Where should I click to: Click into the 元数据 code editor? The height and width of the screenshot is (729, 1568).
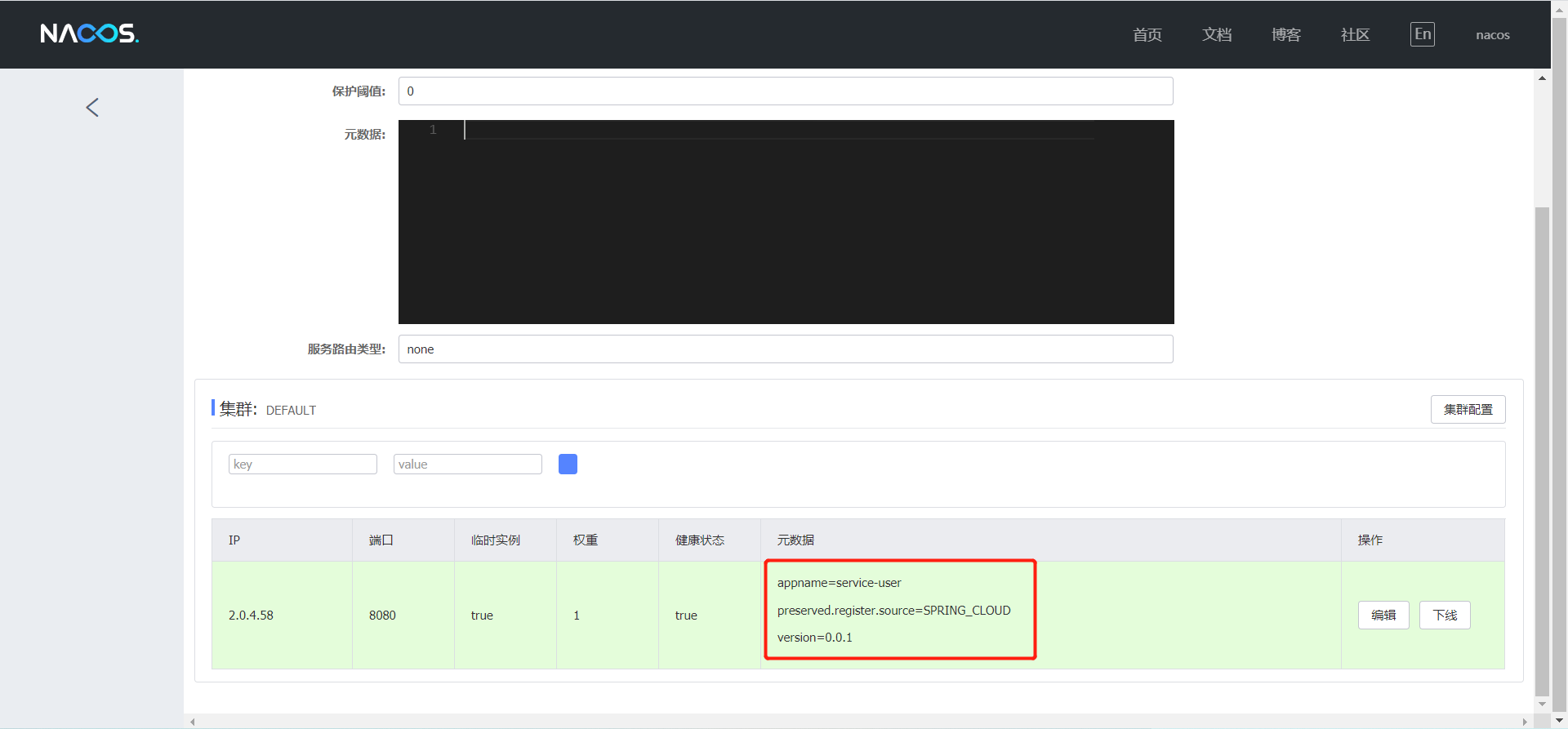pyautogui.click(x=786, y=222)
